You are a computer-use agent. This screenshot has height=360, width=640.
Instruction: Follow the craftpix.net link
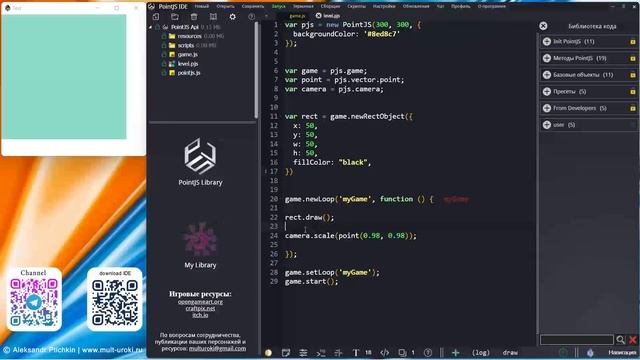click(200, 308)
